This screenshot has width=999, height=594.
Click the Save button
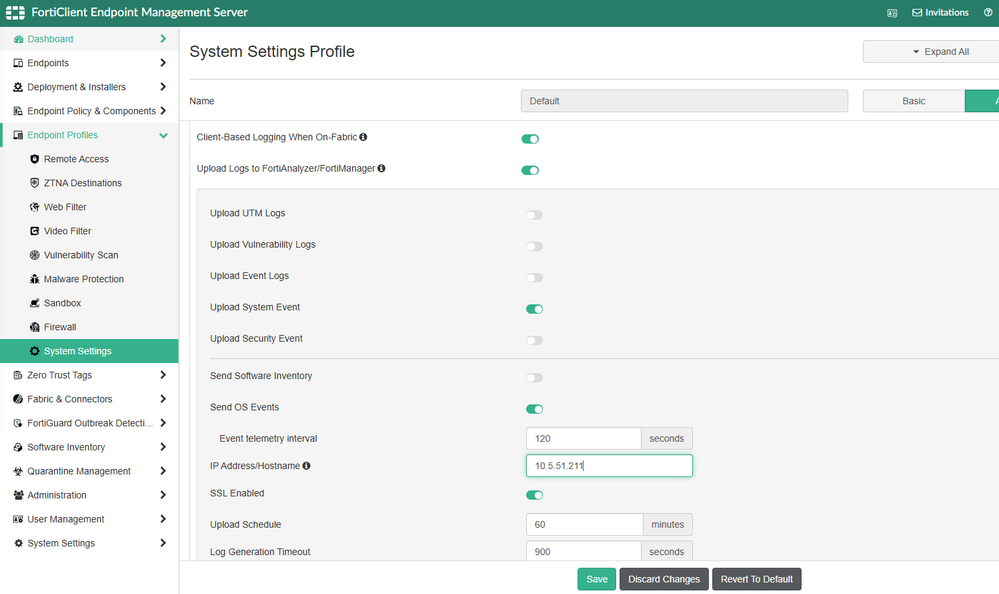click(x=596, y=579)
